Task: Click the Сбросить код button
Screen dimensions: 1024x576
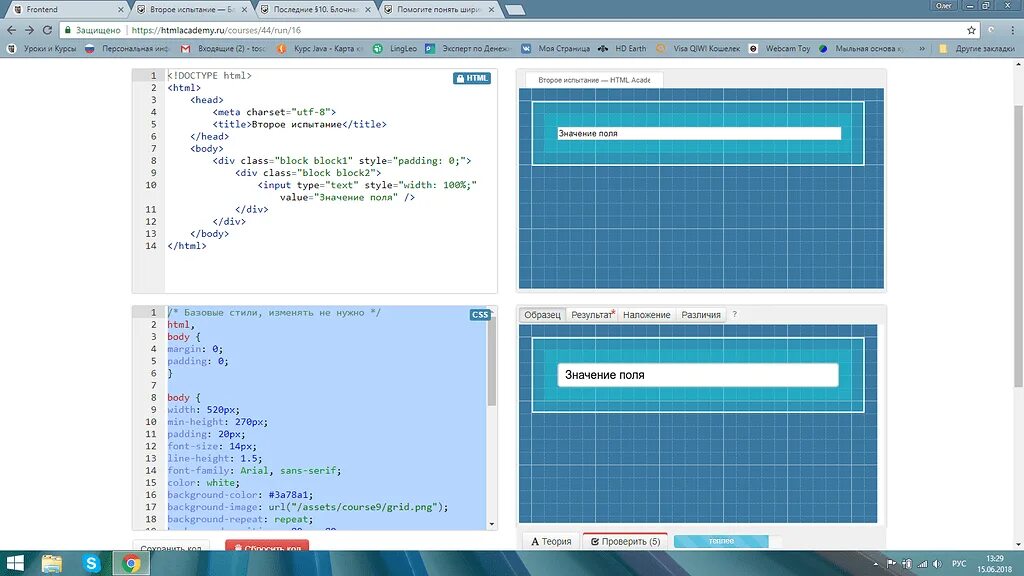Action: pos(267,547)
